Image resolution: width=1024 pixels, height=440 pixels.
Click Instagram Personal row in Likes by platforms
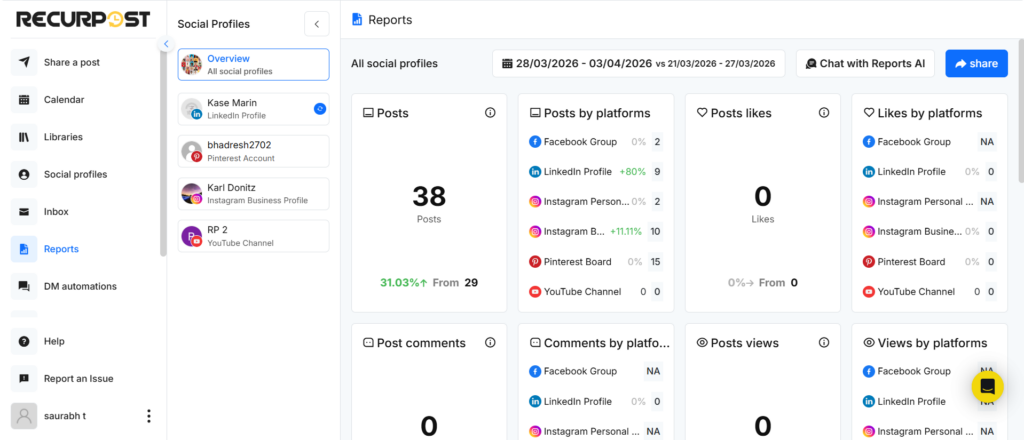tap(930, 202)
